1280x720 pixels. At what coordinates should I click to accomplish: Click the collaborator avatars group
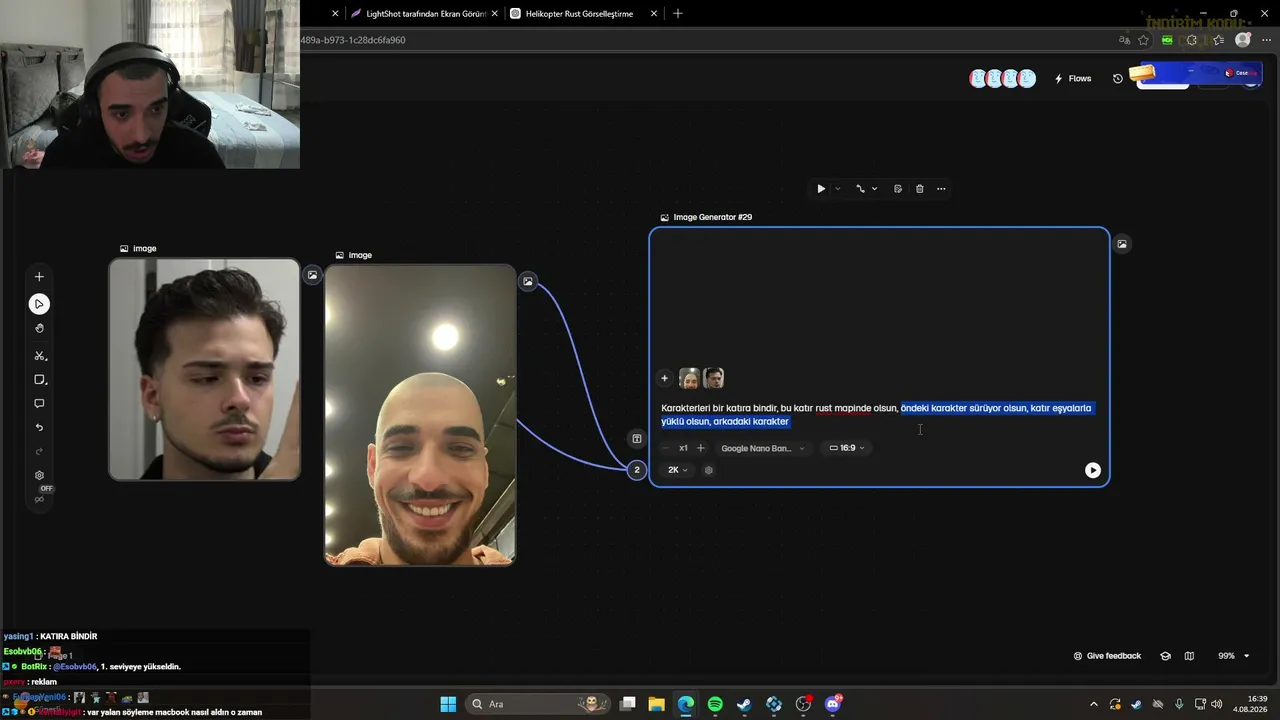click(1002, 79)
